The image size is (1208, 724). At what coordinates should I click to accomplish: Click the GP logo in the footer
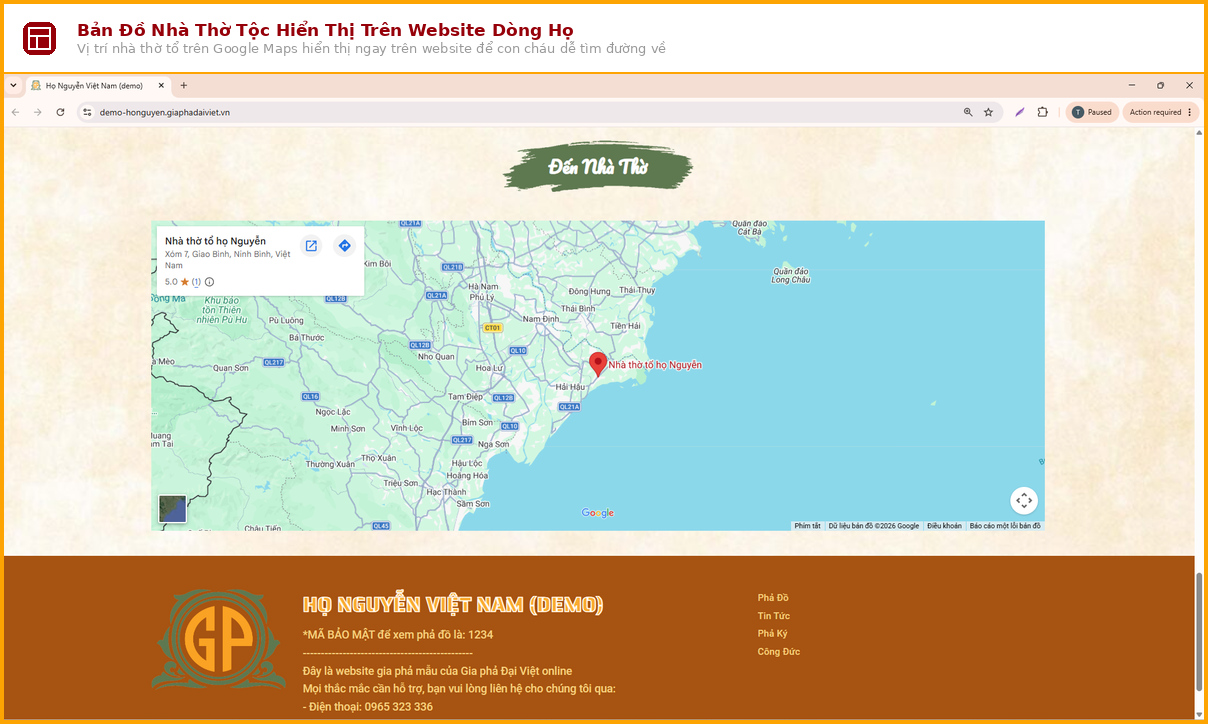(x=219, y=641)
